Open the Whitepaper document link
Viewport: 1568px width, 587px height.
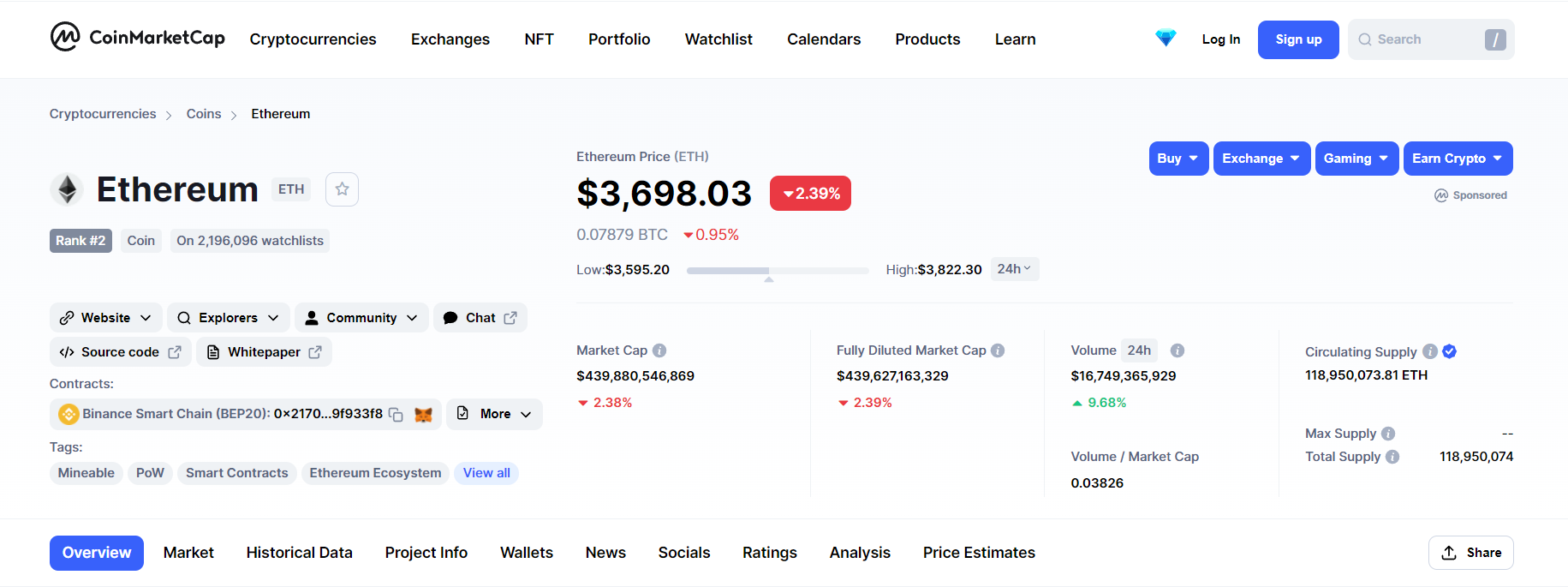click(264, 352)
